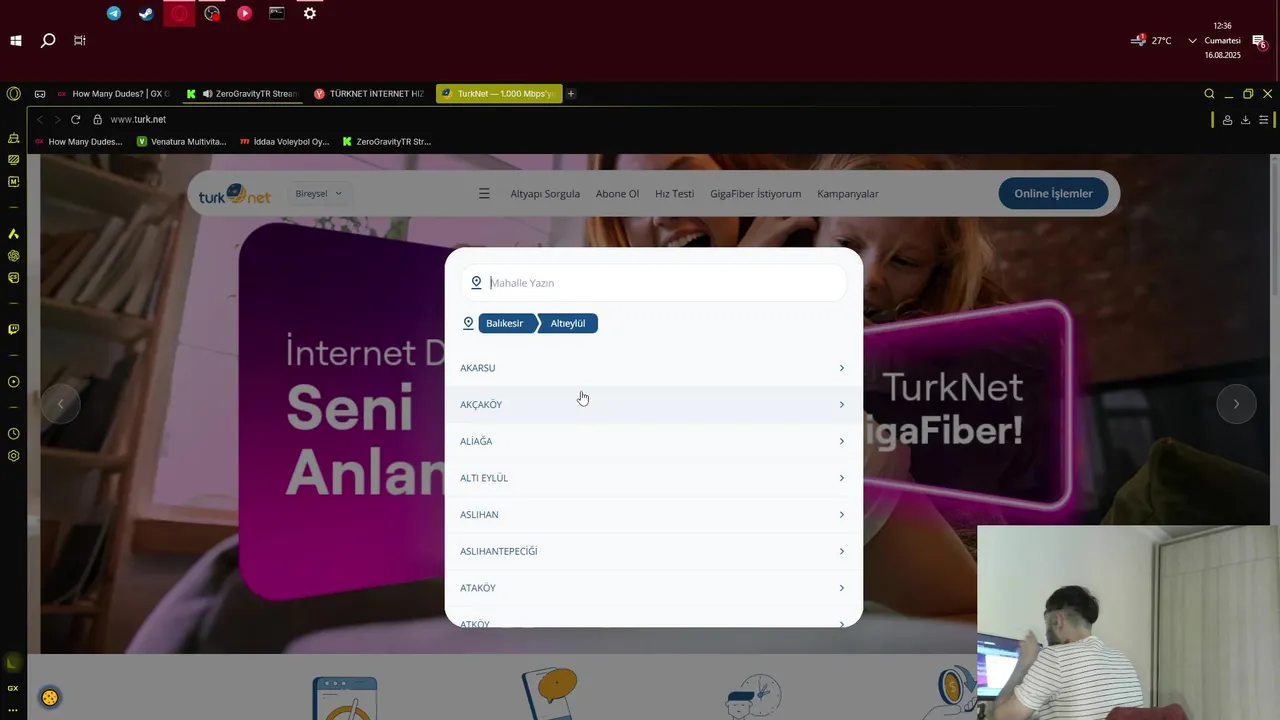Image resolution: width=1280 pixels, height=720 pixels.
Task: View site security lock info
Action: pyautogui.click(x=98, y=119)
